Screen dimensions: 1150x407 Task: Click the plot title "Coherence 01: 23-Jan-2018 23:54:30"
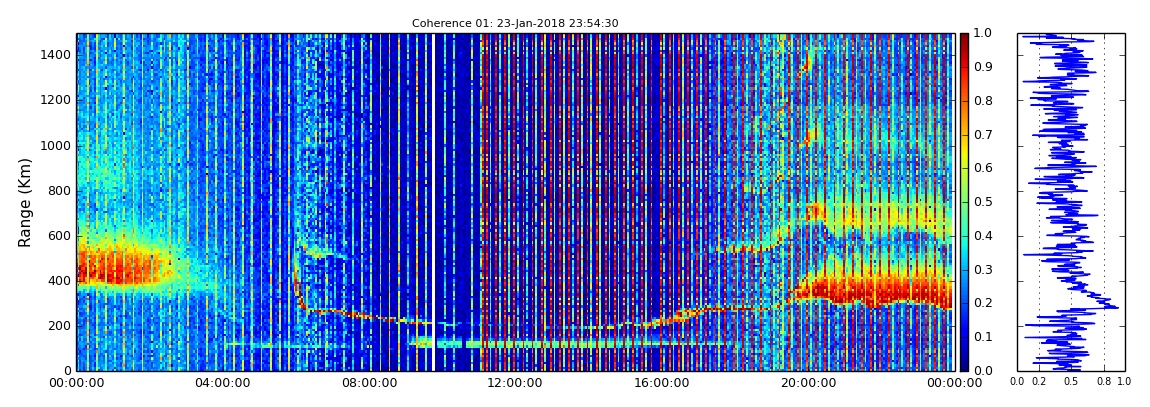[x=515, y=23]
